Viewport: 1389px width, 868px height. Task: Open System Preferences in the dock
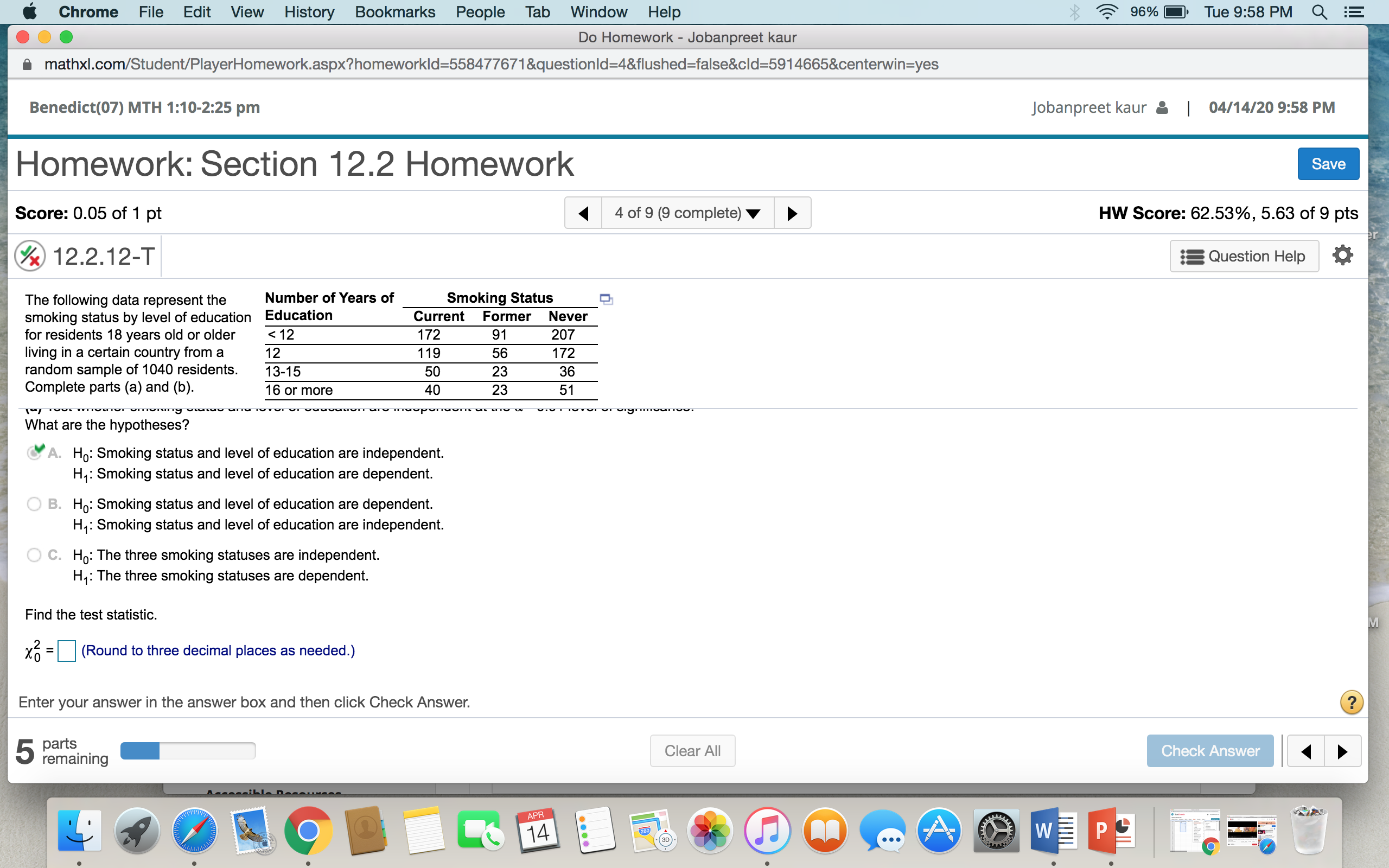[x=996, y=830]
